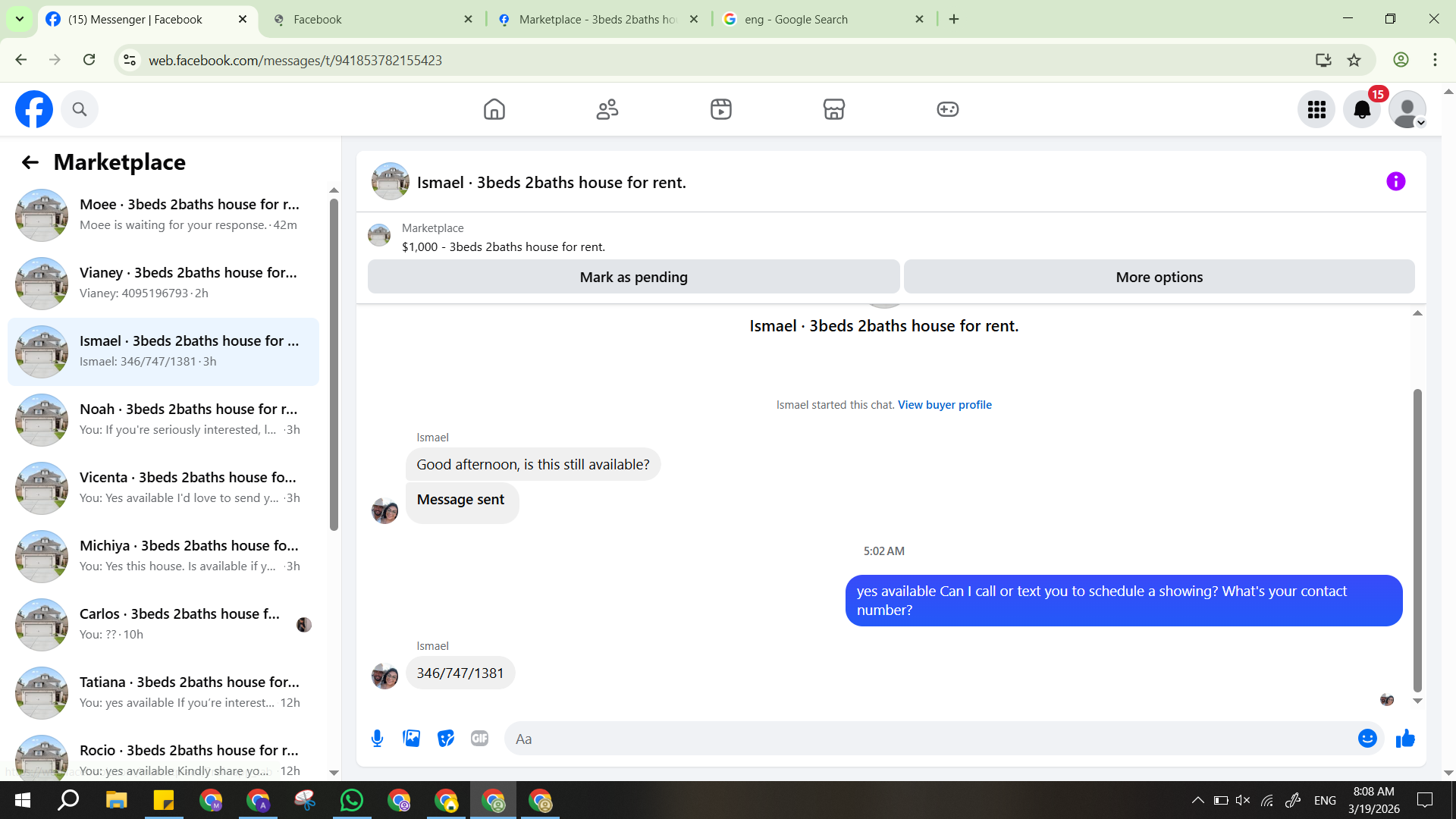1456x819 pixels.
Task: Click the More options button
Action: tap(1159, 278)
